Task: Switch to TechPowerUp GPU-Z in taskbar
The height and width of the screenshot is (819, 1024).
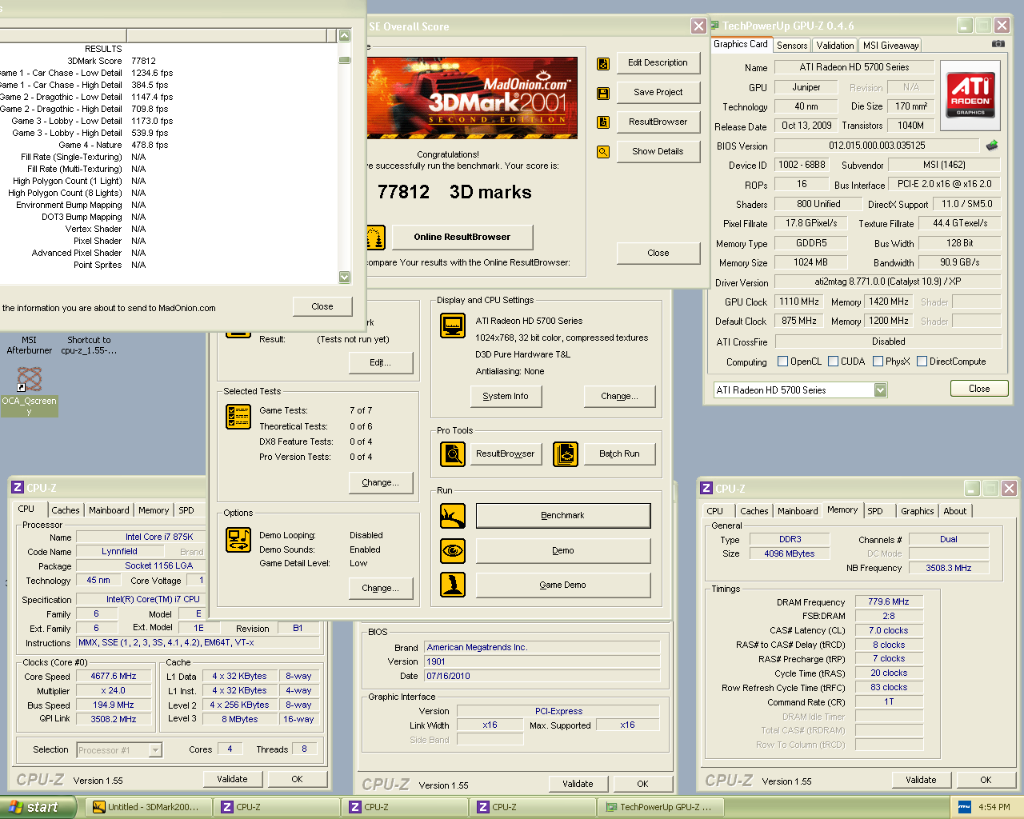Action: (x=662, y=807)
